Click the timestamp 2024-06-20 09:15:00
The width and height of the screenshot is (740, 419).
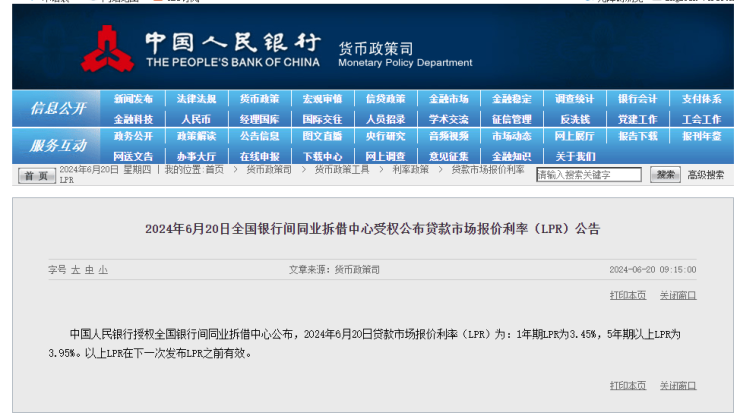[x=653, y=270]
